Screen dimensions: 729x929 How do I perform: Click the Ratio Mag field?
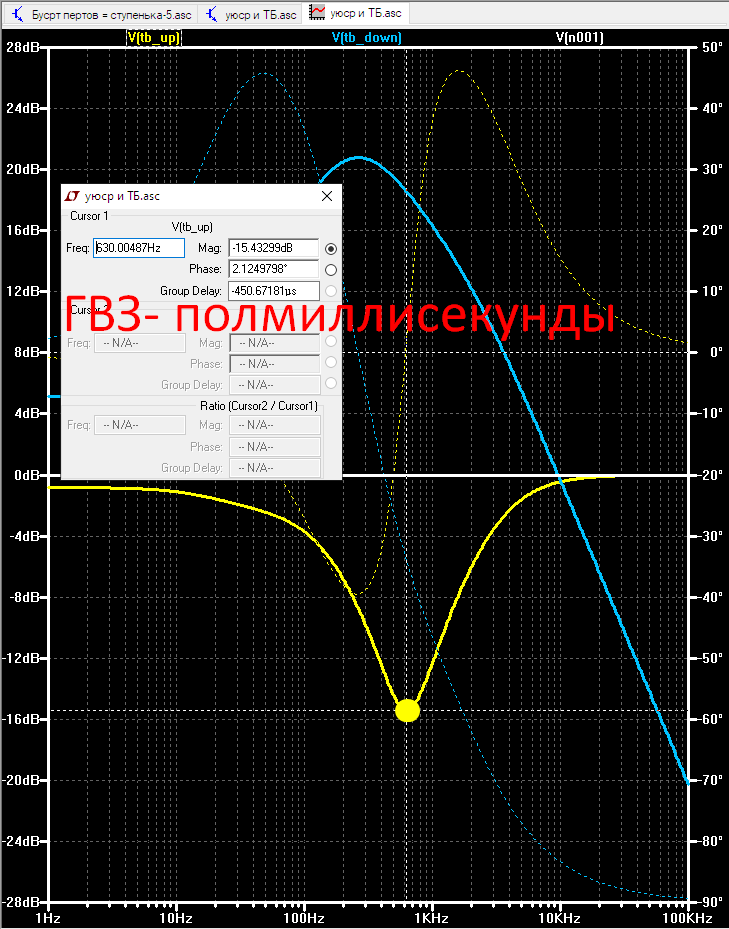[x=275, y=425]
